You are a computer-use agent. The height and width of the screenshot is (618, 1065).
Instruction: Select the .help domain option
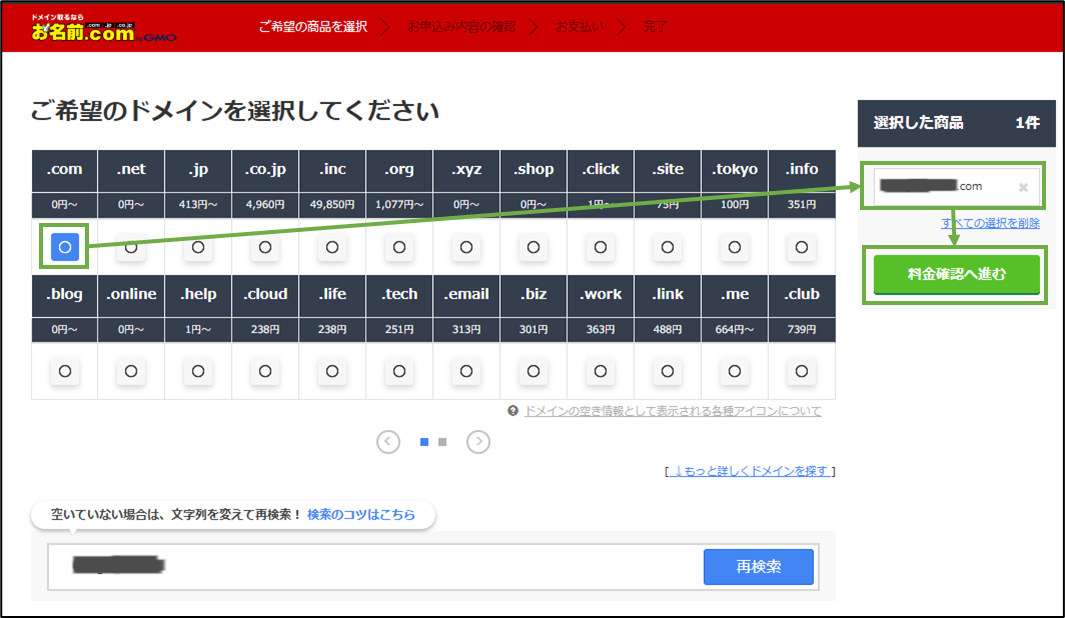[x=198, y=371]
